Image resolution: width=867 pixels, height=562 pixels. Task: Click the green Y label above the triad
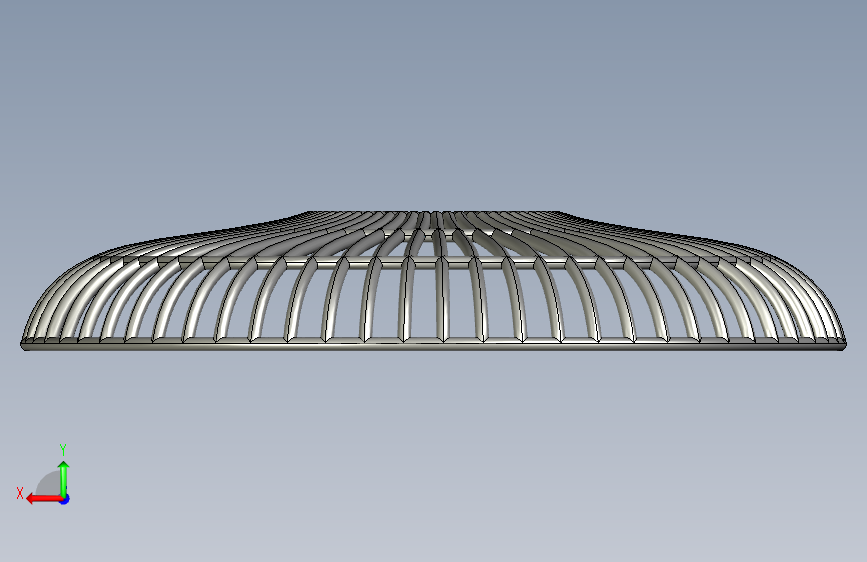(x=63, y=449)
